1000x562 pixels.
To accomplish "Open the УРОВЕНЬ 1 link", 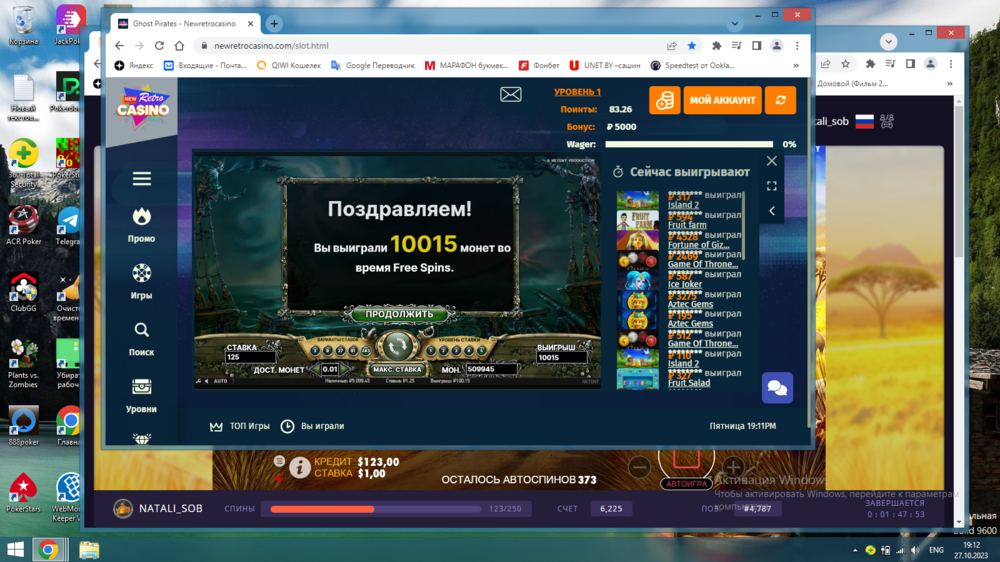I will coord(577,92).
